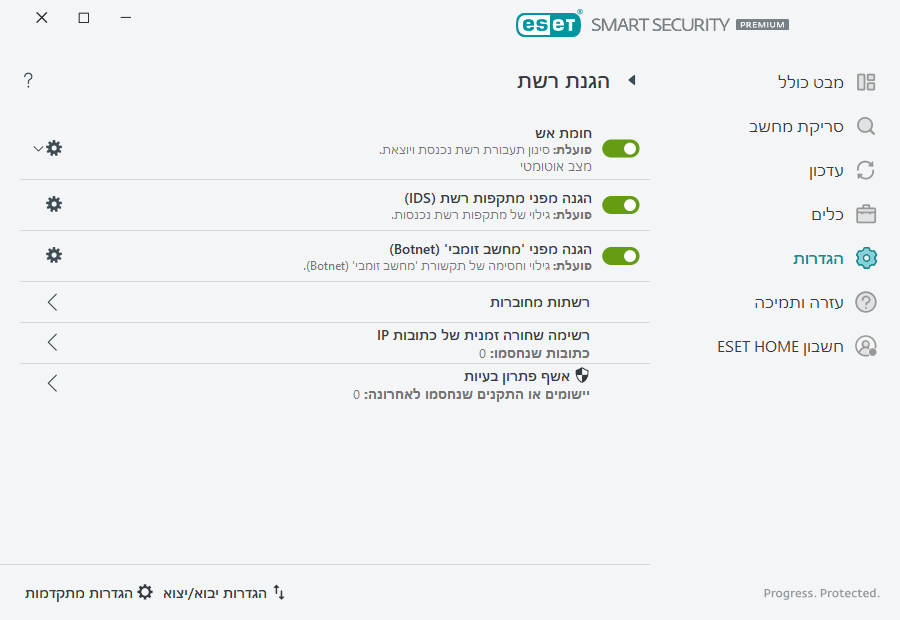Open IDS protection settings gear

(53, 204)
